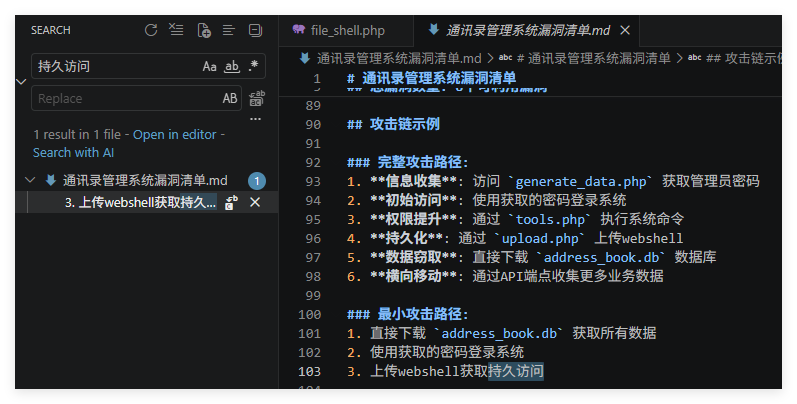Click line number 90 in gutter
Image resolution: width=797 pixels, height=404 pixels.
313,125
